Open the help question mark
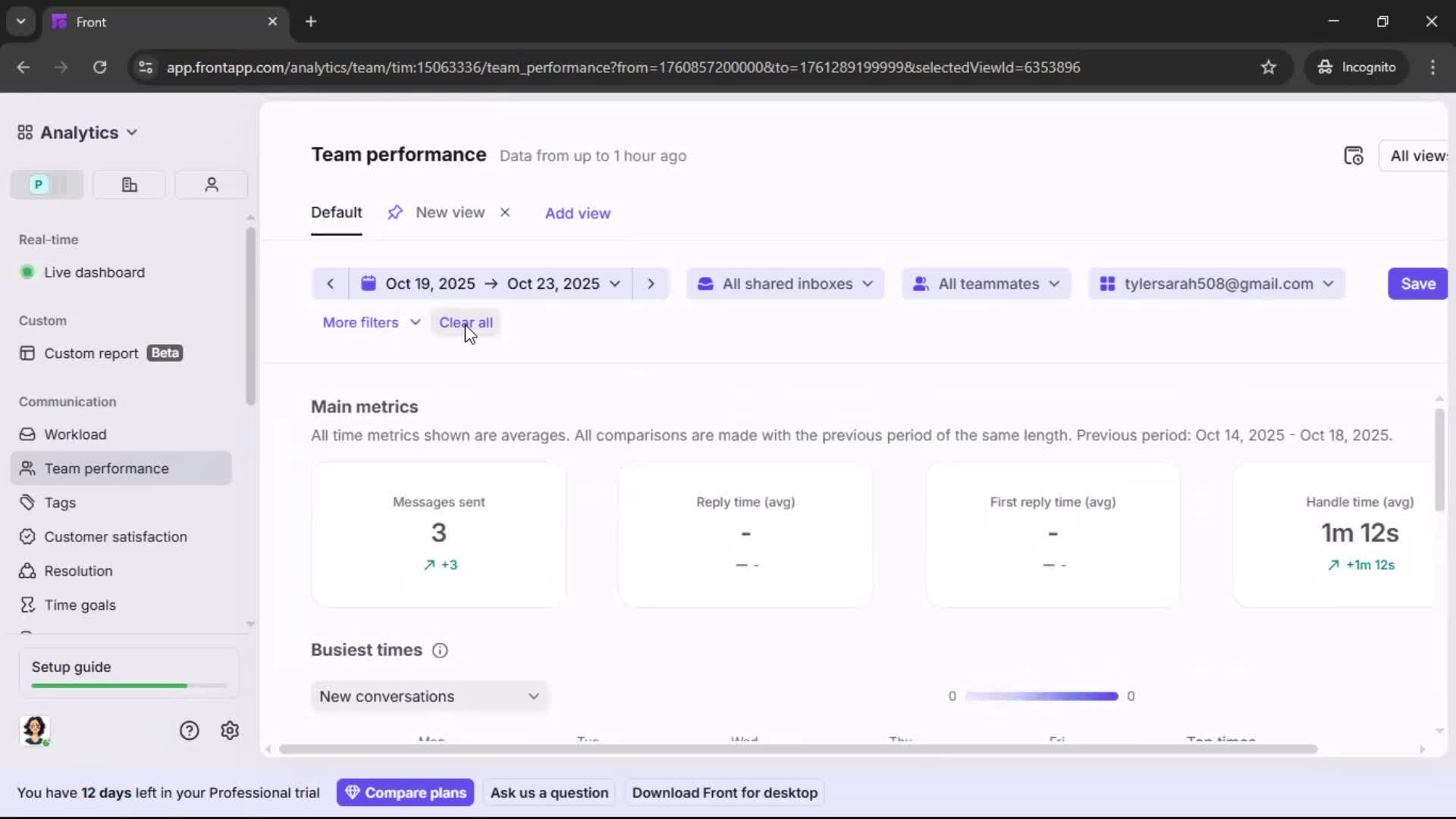 [x=188, y=730]
